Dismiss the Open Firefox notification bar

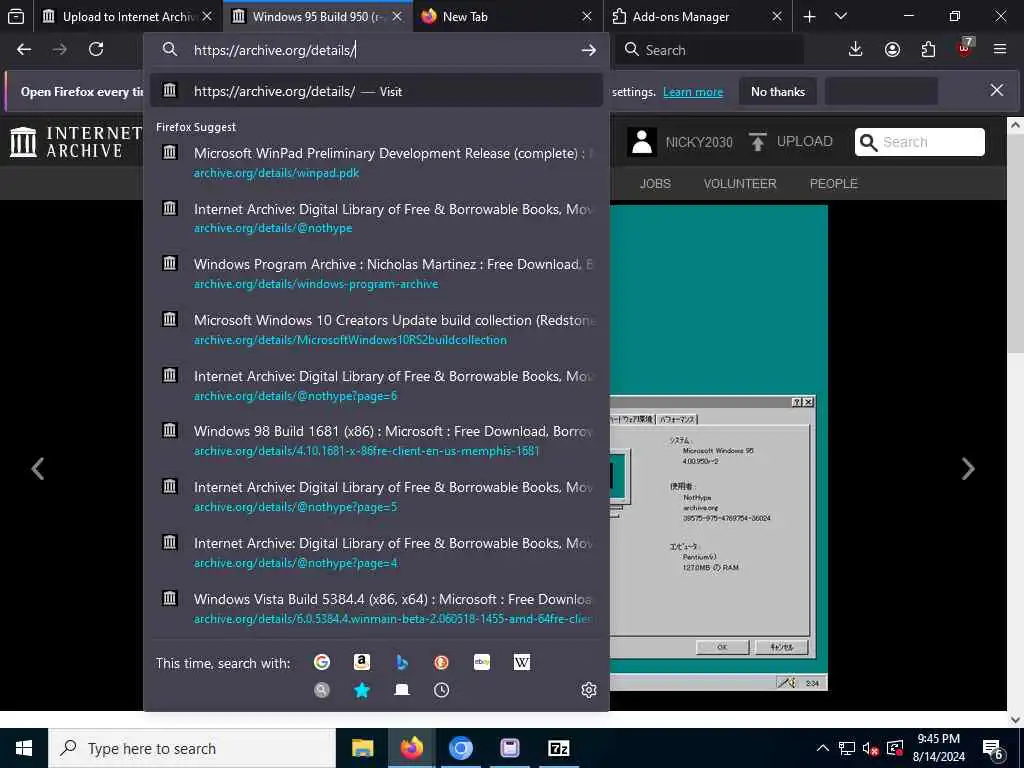coord(997,91)
